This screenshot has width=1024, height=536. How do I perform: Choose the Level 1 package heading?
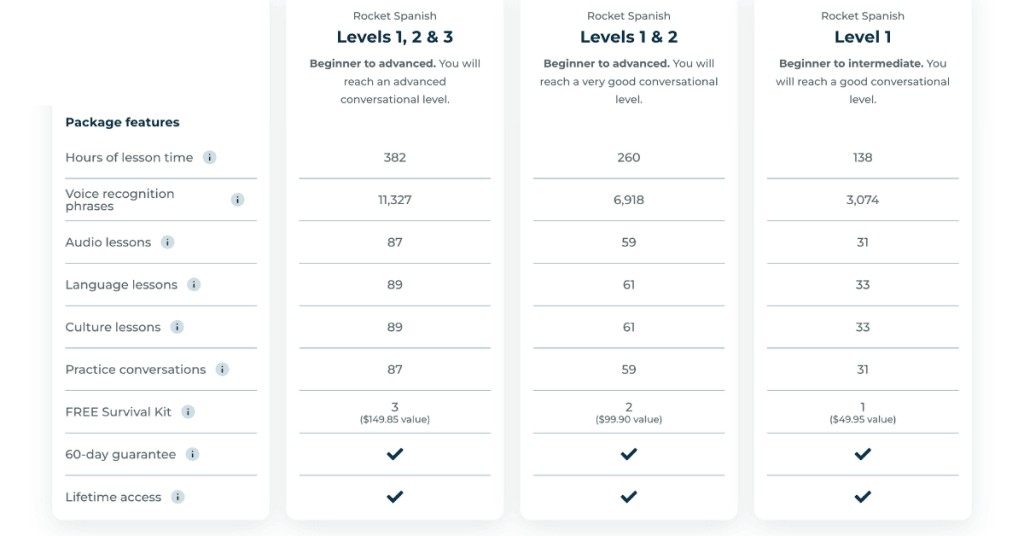pyautogui.click(x=863, y=37)
